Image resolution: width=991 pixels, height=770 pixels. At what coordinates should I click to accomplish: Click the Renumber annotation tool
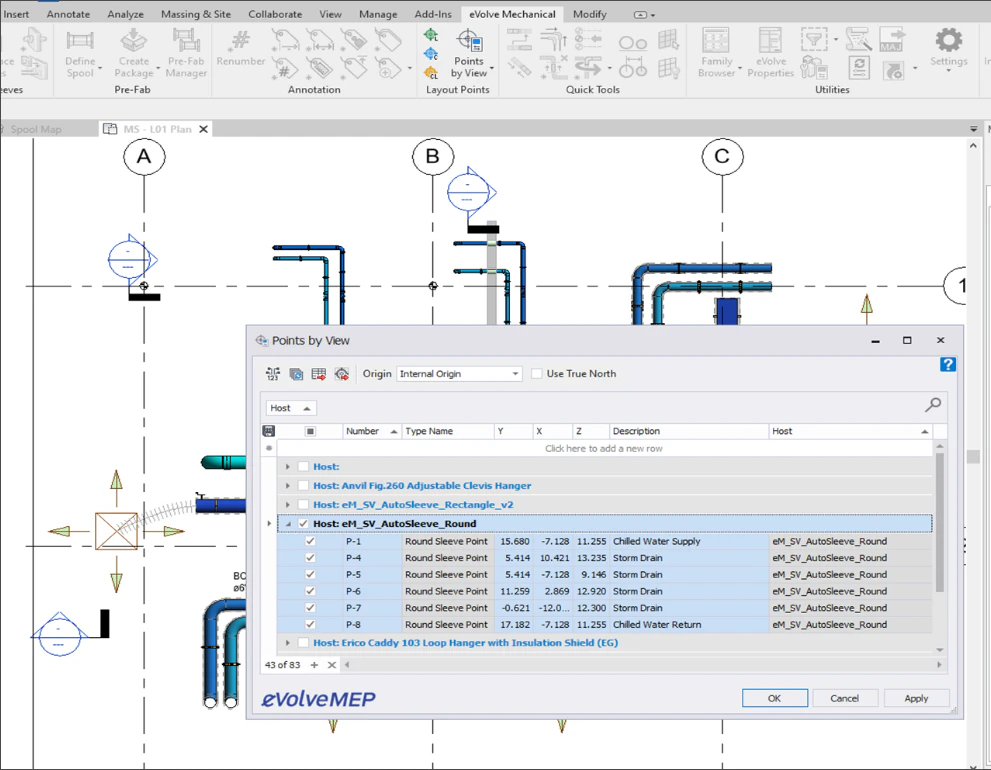[240, 49]
